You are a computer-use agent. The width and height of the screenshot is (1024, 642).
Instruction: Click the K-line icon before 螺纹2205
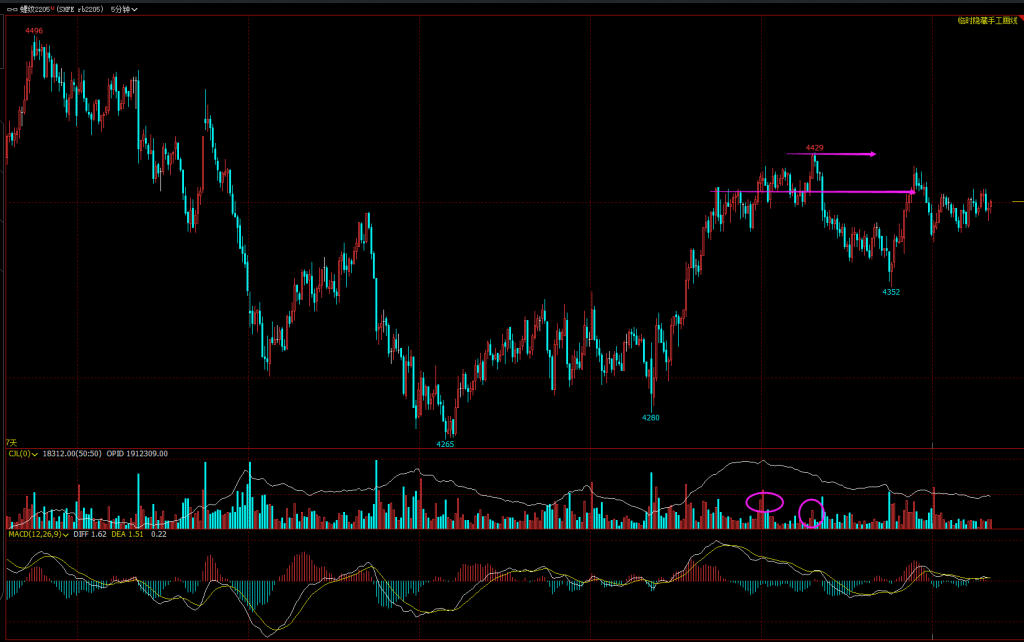12,8
